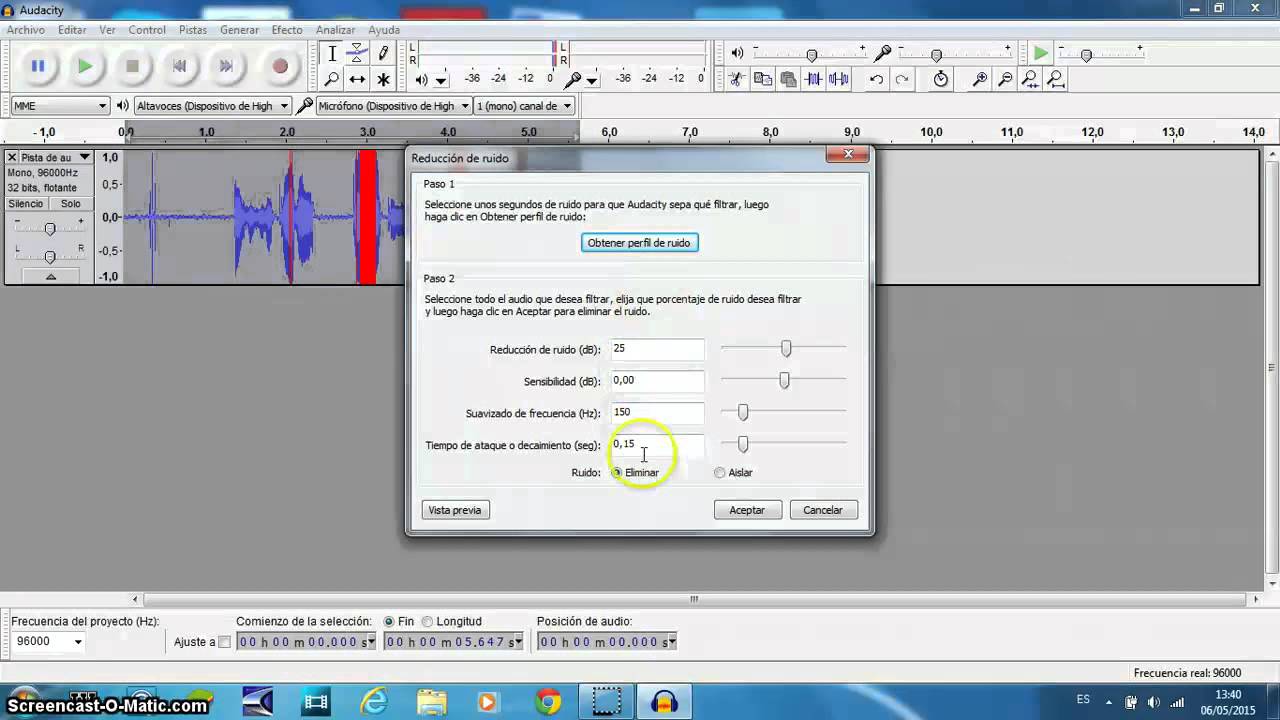Open the Analizar menu
This screenshot has width=1280, height=720.
pyautogui.click(x=336, y=30)
